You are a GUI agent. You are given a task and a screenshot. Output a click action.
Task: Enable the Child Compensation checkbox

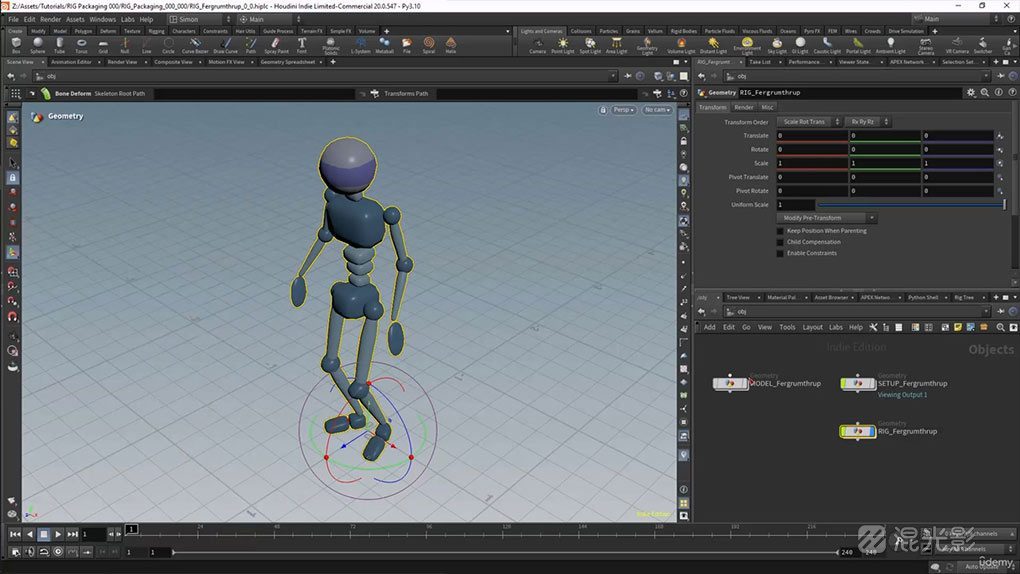click(x=780, y=241)
